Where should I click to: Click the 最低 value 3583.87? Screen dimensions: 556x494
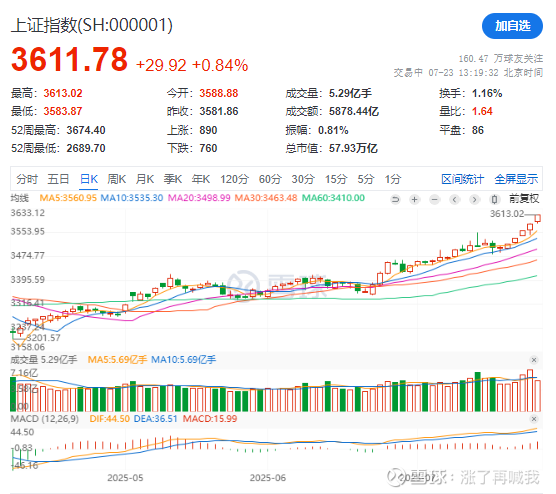pyautogui.click(x=63, y=111)
